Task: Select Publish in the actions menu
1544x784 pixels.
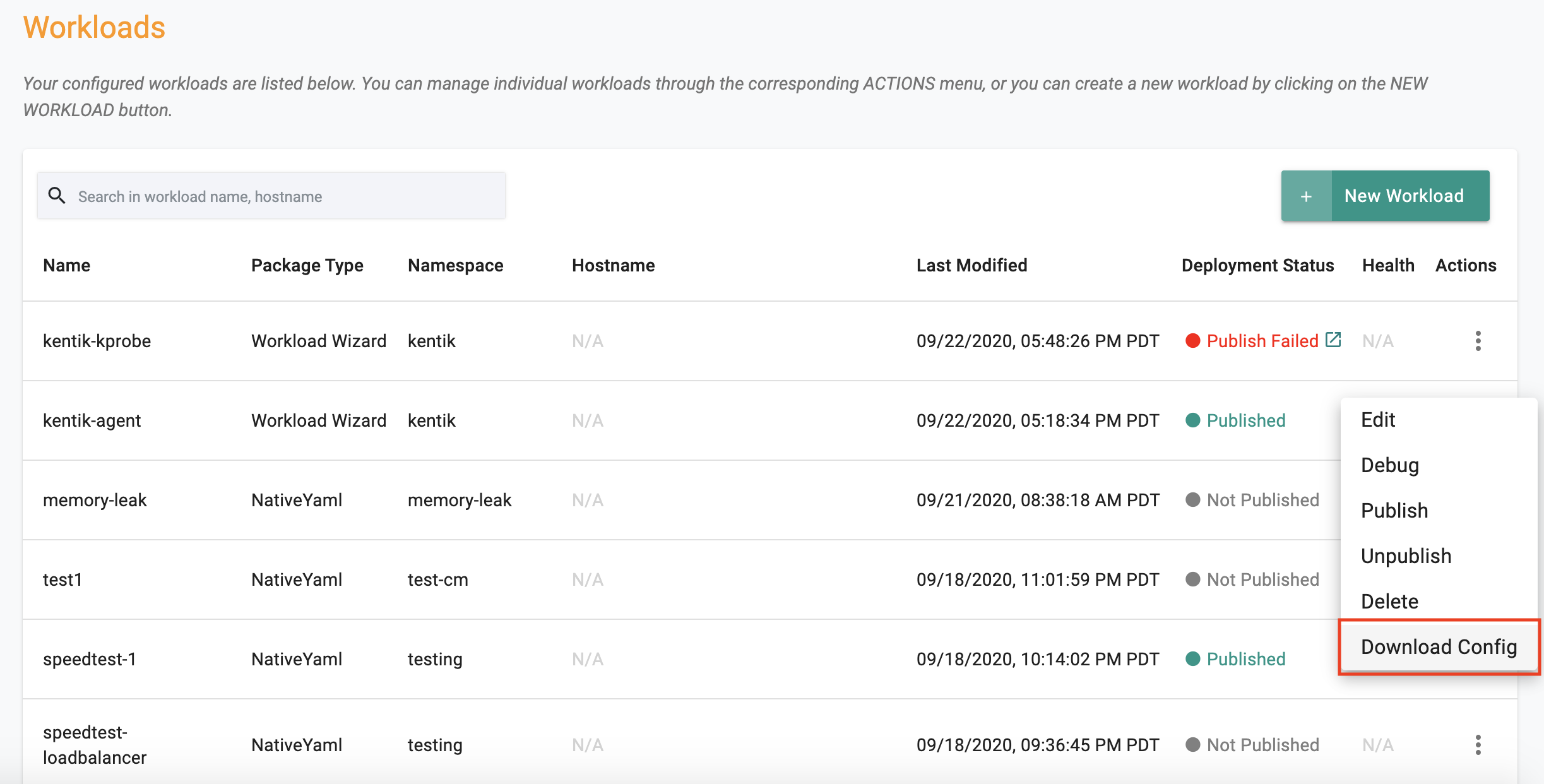Action: pyautogui.click(x=1439, y=511)
